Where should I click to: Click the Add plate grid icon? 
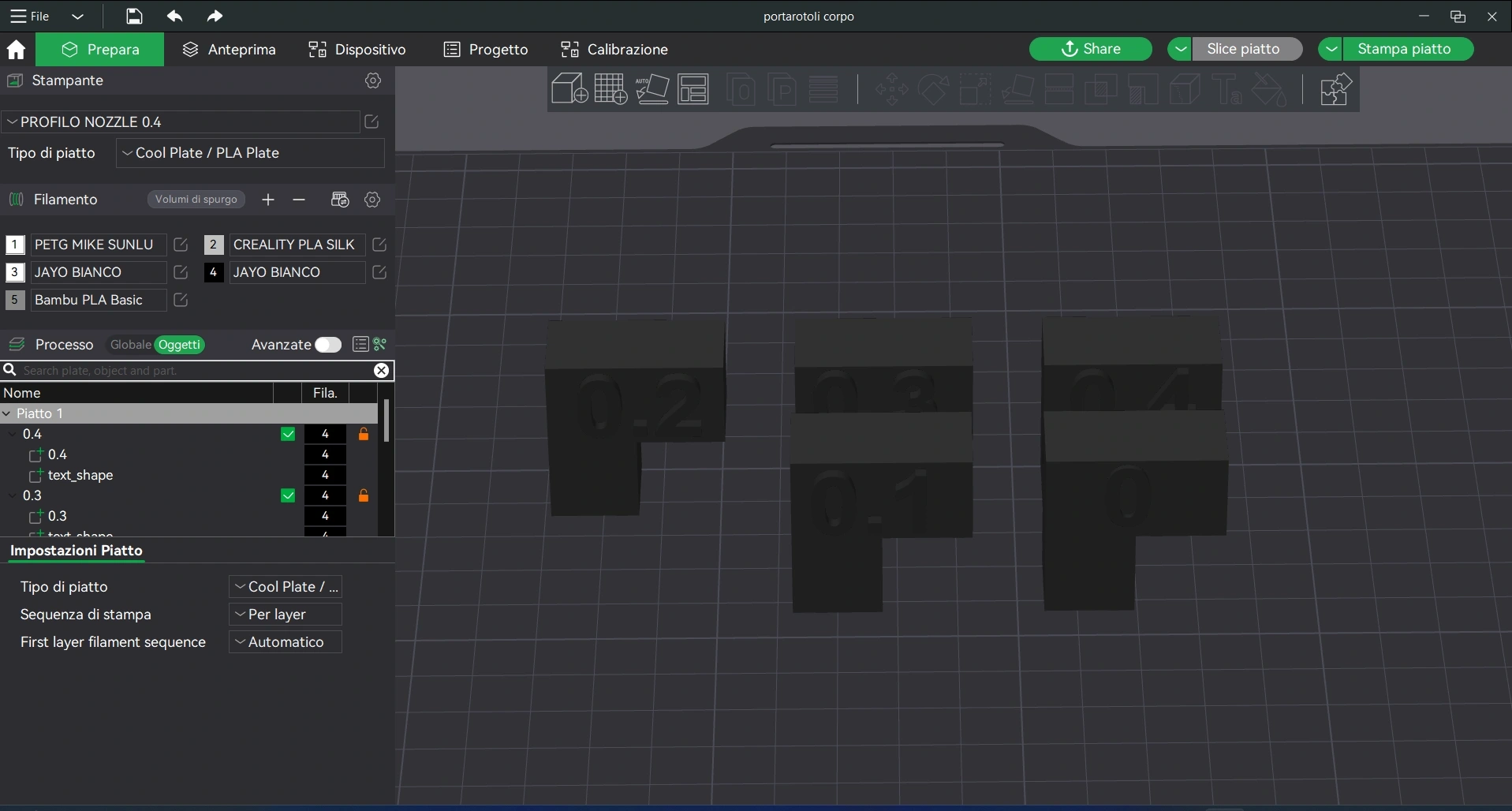point(610,89)
